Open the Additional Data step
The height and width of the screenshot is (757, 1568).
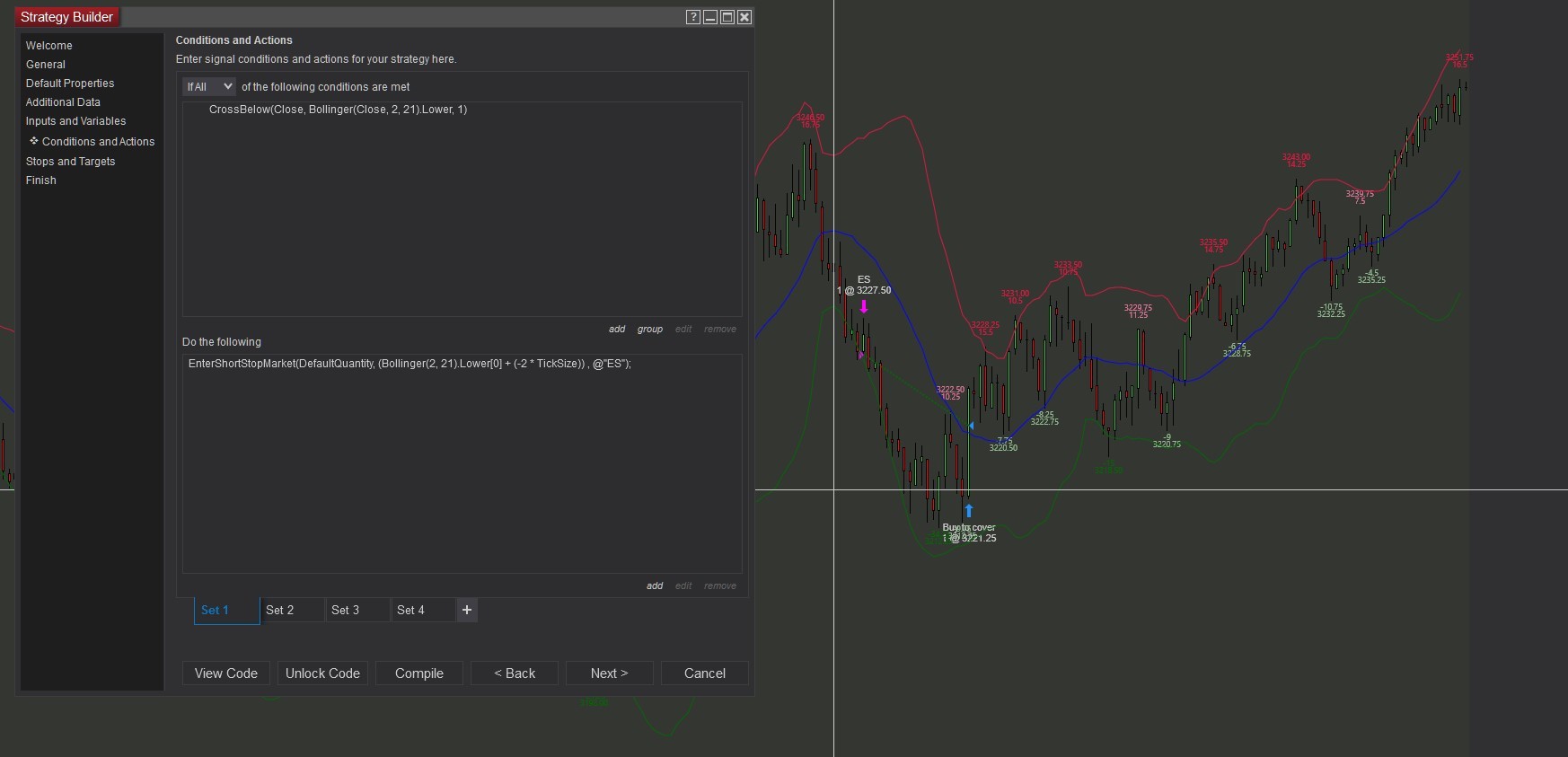tap(63, 102)
